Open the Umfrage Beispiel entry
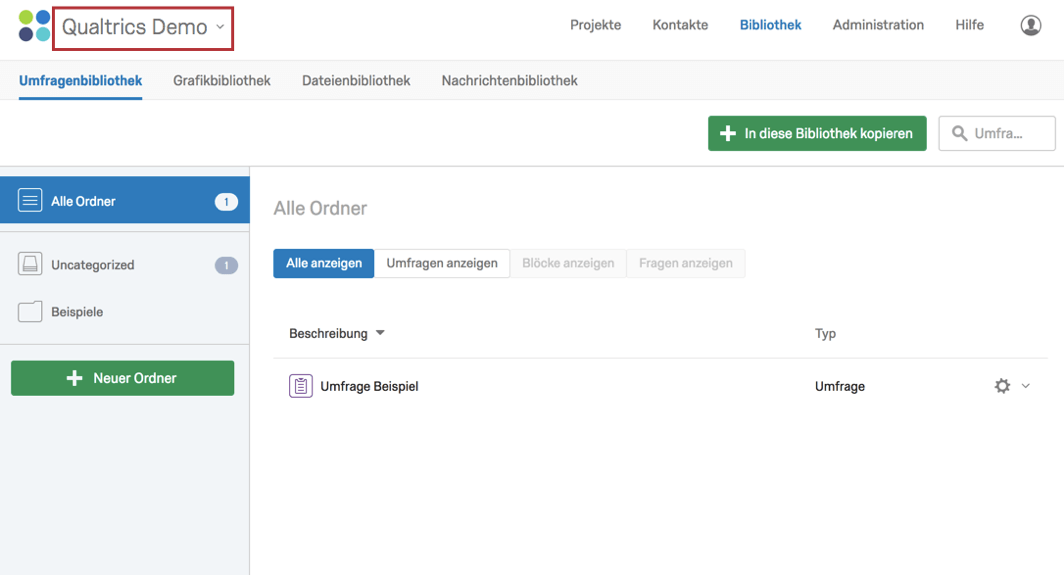This screenshot has width=1064, height=575. point(369,386)
